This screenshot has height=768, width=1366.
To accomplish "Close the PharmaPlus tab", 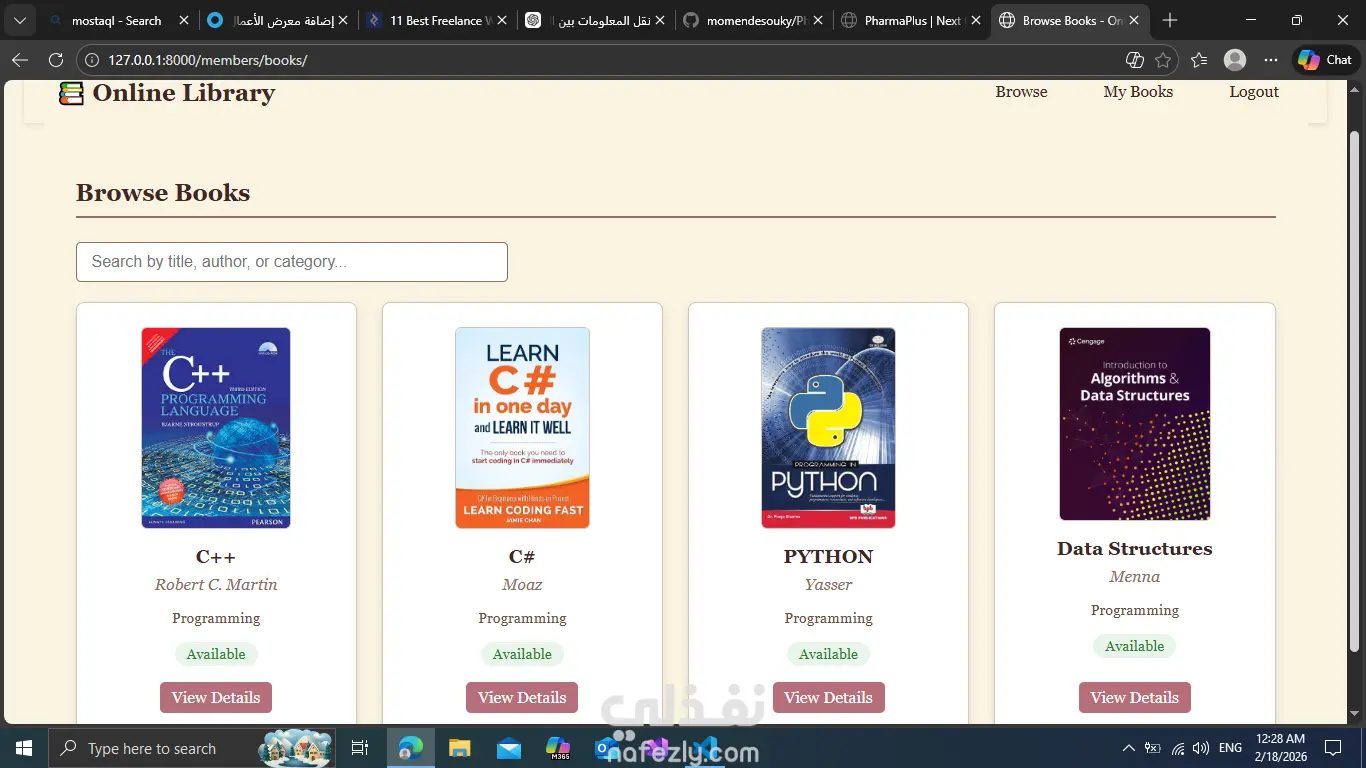I will tap(976, 20).
